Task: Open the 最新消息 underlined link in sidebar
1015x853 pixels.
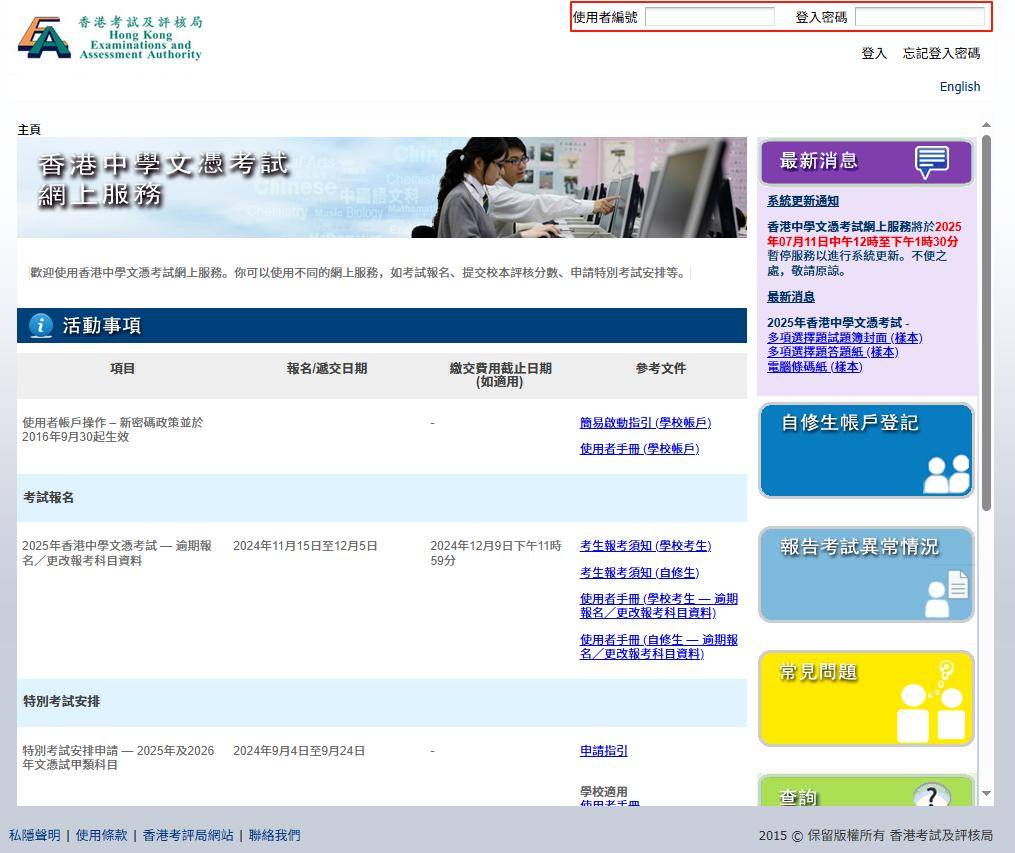Action: 790,297
